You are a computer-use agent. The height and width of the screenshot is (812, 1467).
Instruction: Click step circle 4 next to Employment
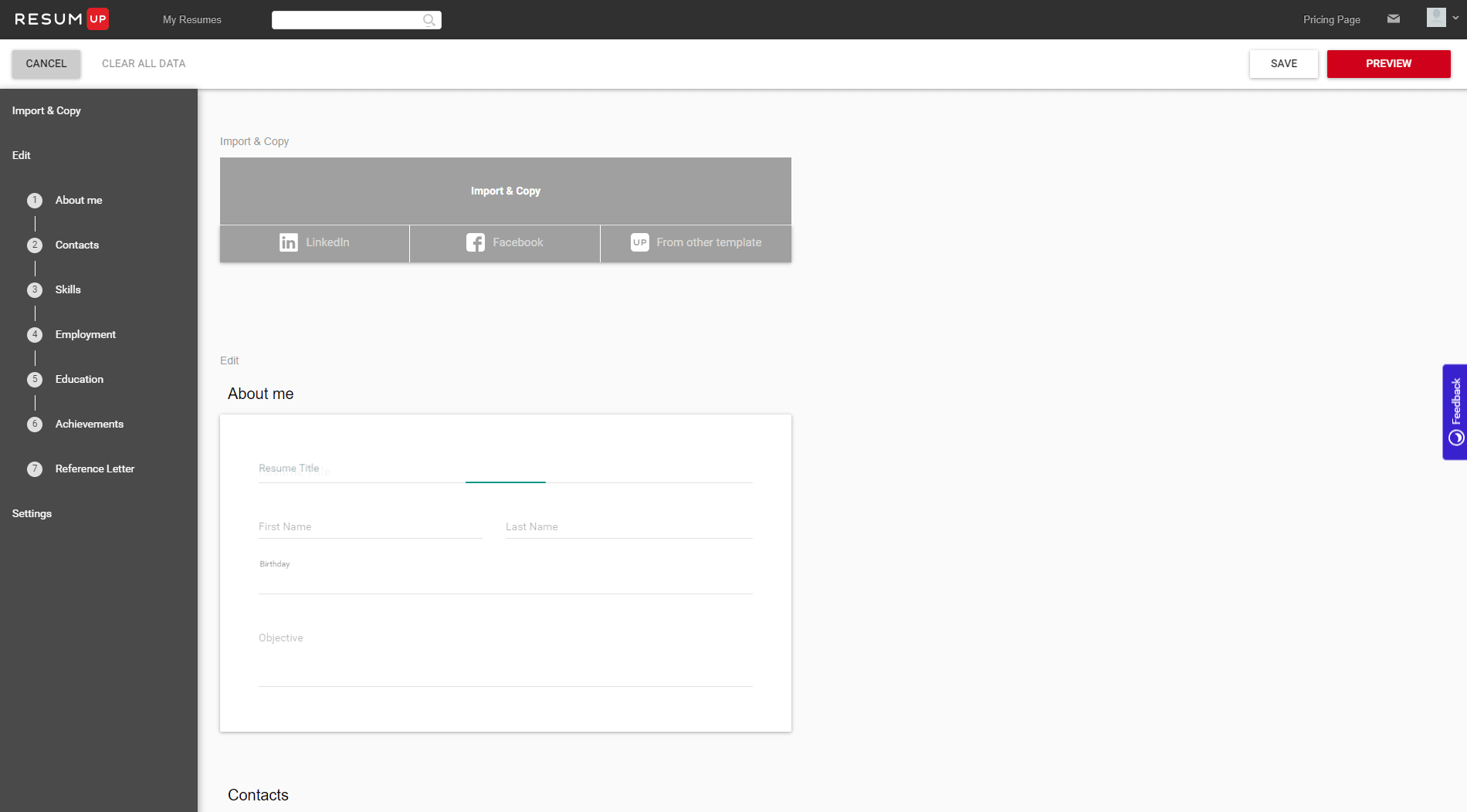tap(35, 334)
